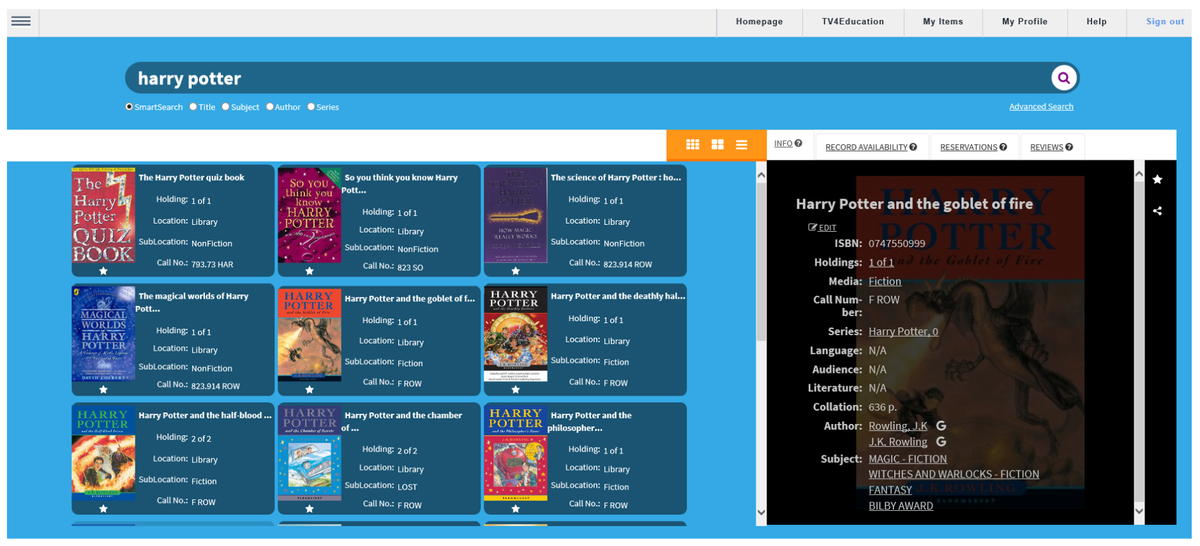The image size is (1200, 546).
Task: Open Holdings '1 of 1' link in details
Action: [x=881, y=262]
